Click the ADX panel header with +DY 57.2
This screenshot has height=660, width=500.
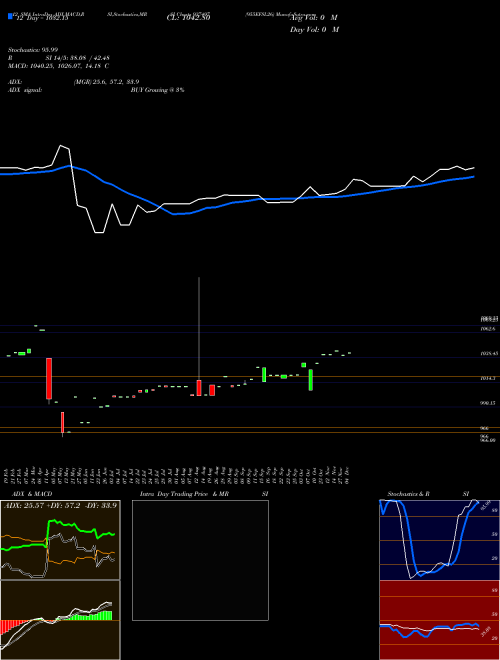coord(60,505)
